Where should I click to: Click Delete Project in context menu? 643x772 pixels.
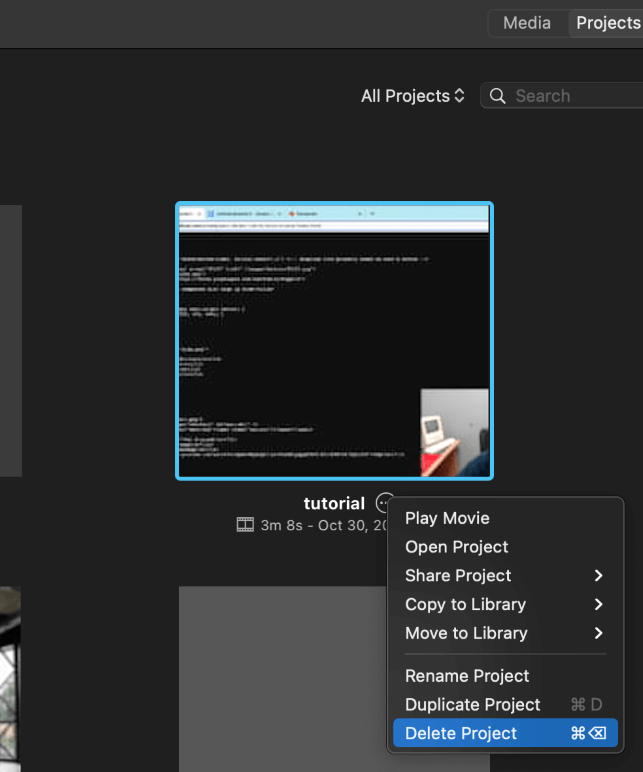coord(461,733)
